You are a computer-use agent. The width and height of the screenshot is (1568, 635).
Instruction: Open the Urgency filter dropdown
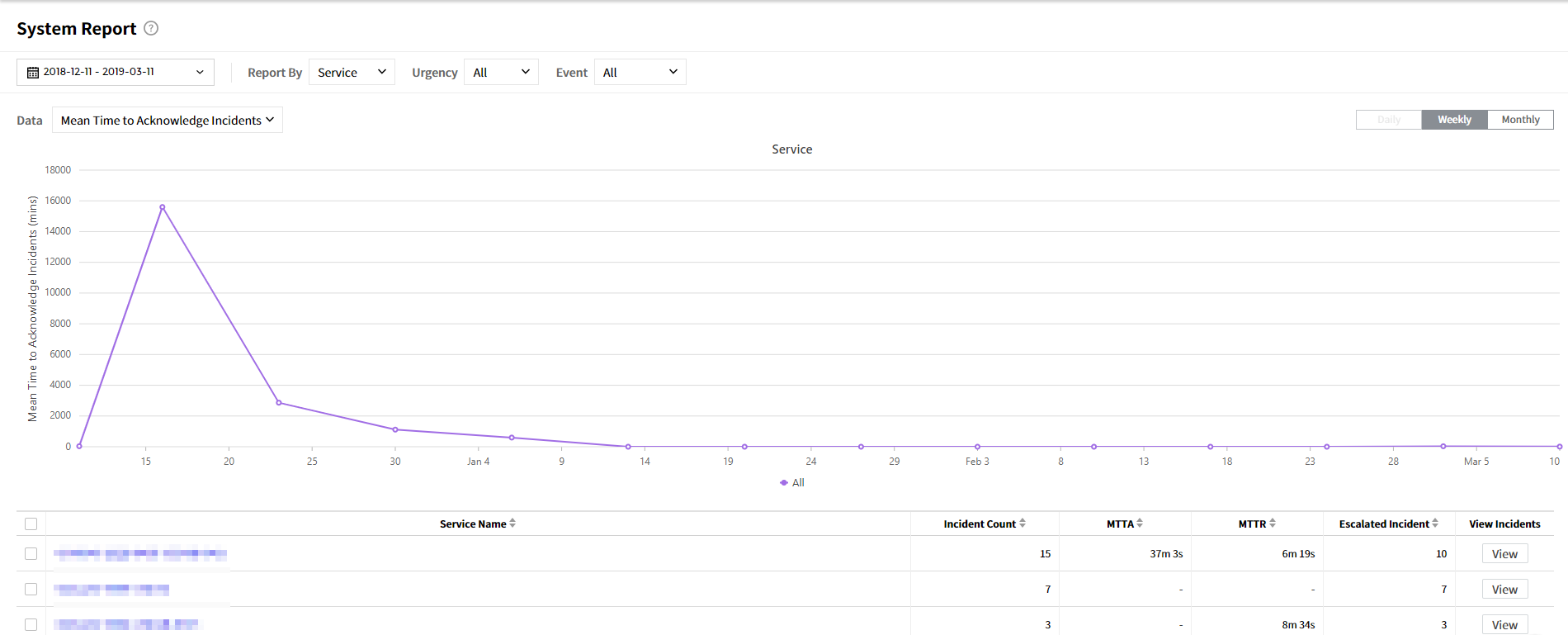tap(501, 73)
